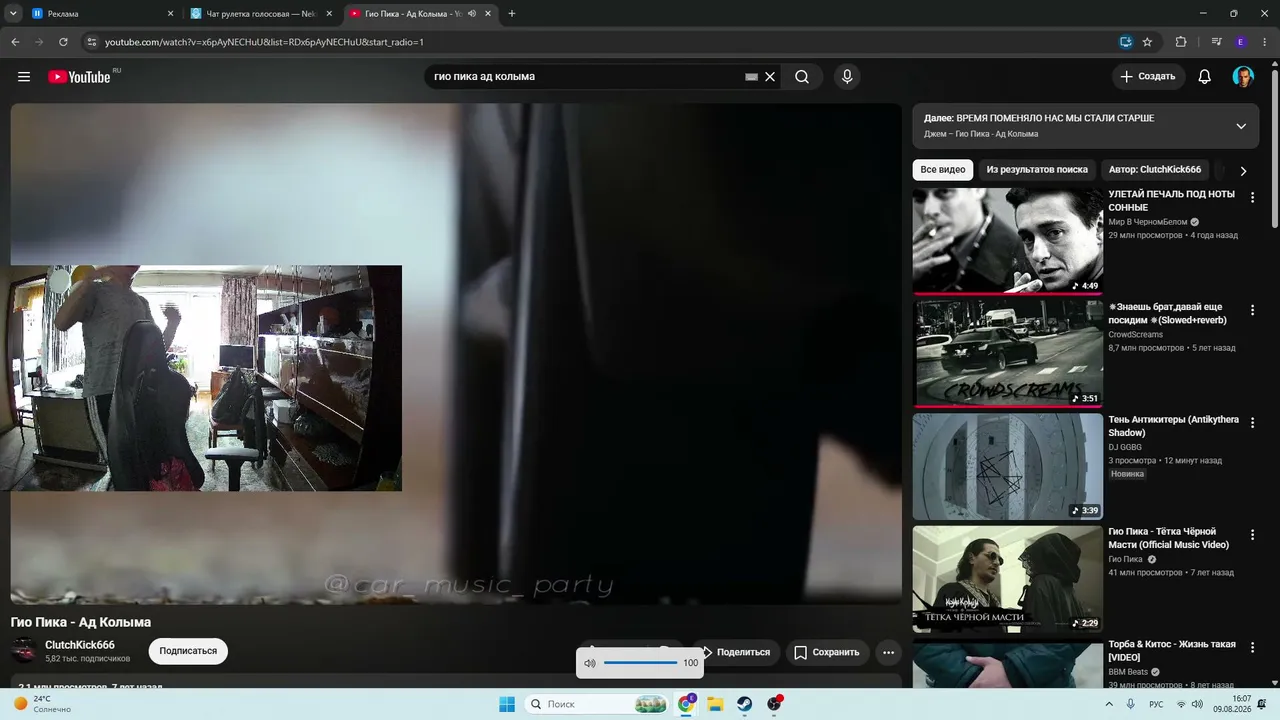The height and width of the screenshot is (720, 1280).
Task: Open a new browser tab
Action: (x=512, y=14)
